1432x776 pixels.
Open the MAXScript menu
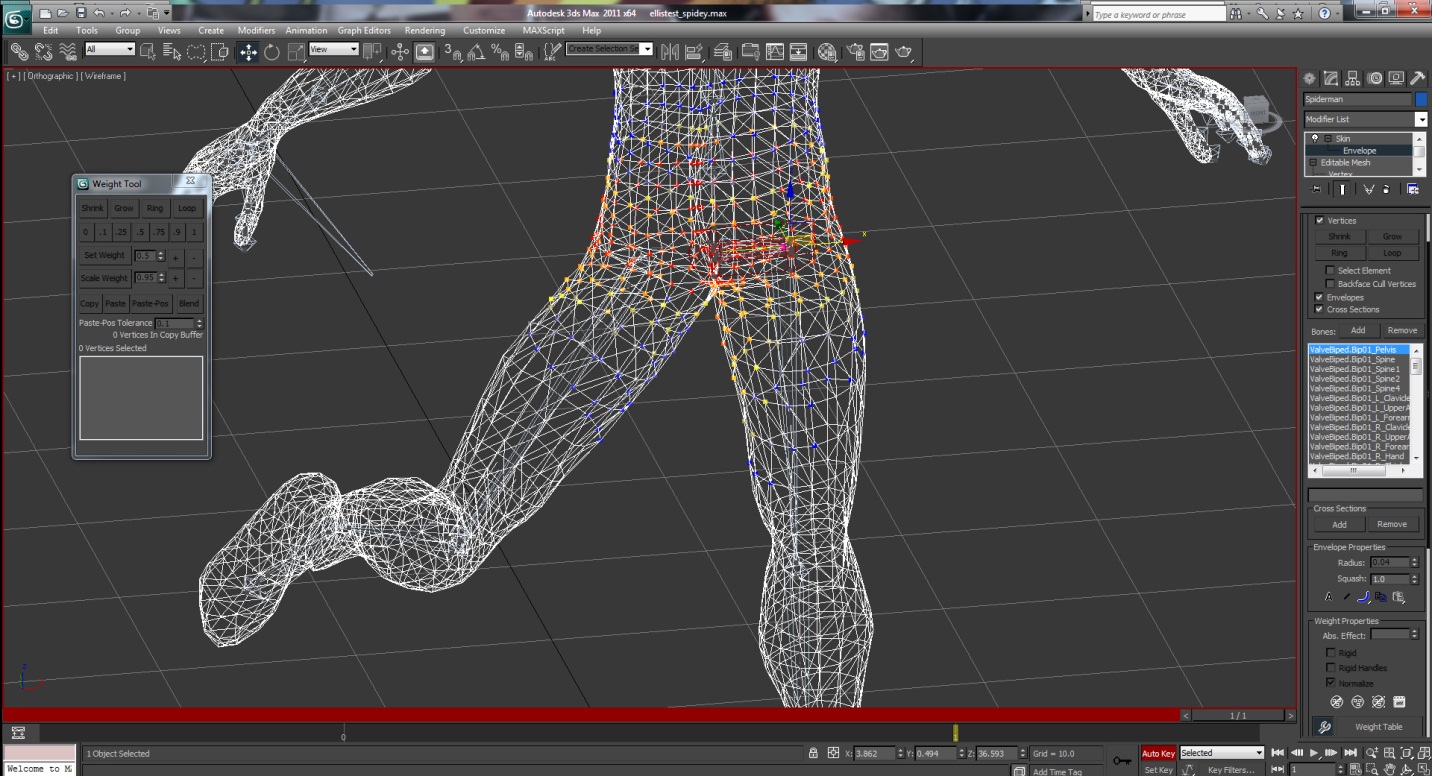(544, 31)
